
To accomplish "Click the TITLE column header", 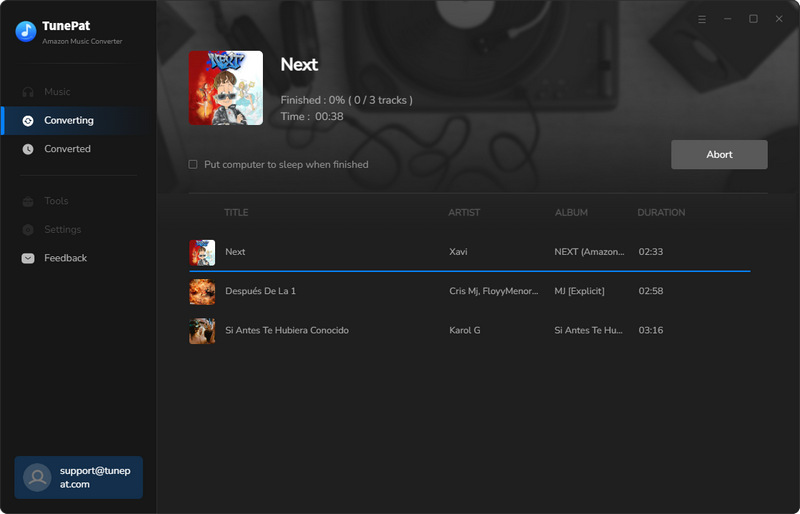I will coord(236,212).
